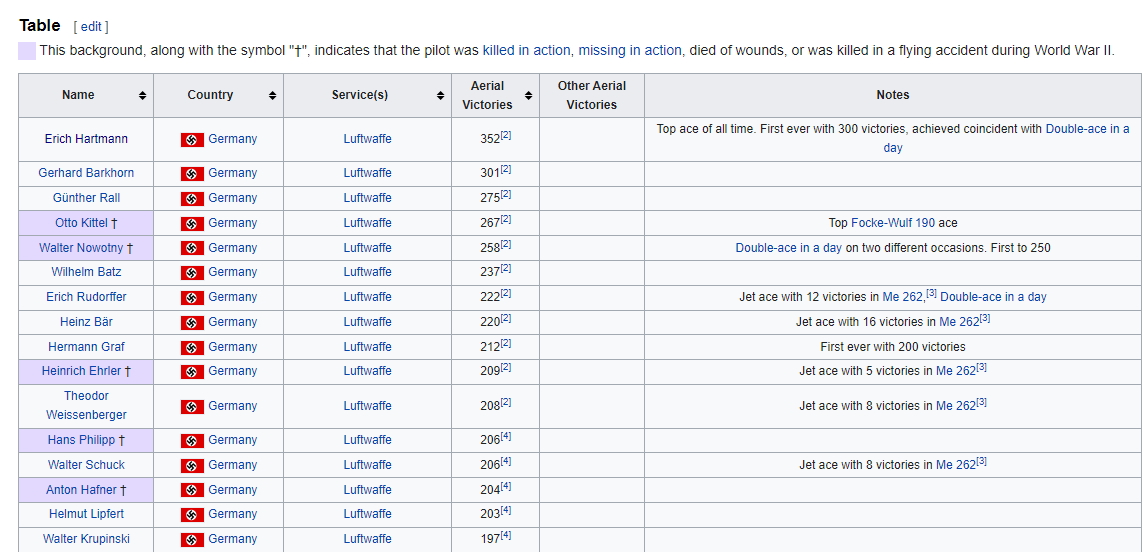Open Günther Rall's article

86,198
